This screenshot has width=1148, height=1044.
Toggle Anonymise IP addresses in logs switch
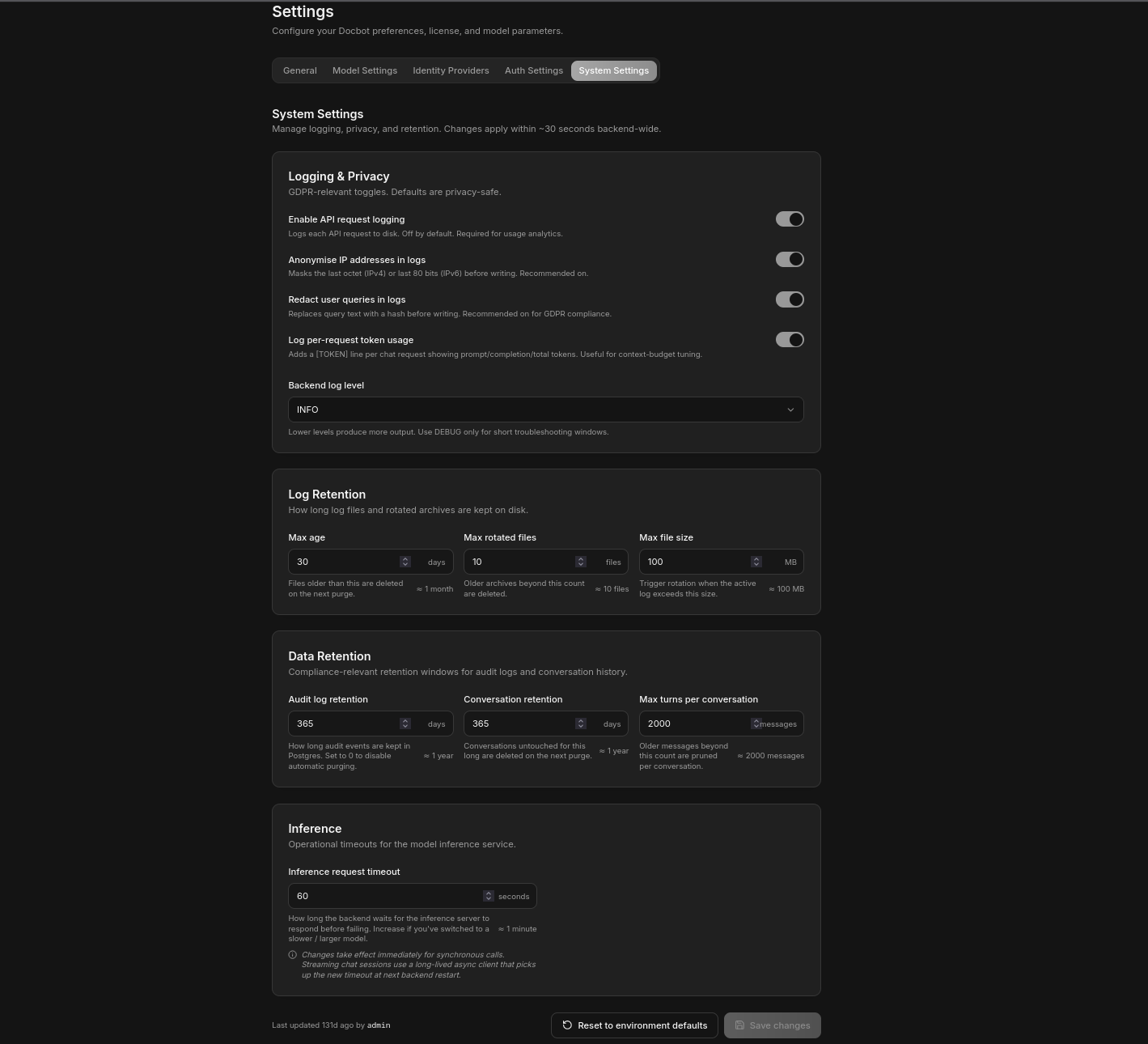tap(790, 259)
